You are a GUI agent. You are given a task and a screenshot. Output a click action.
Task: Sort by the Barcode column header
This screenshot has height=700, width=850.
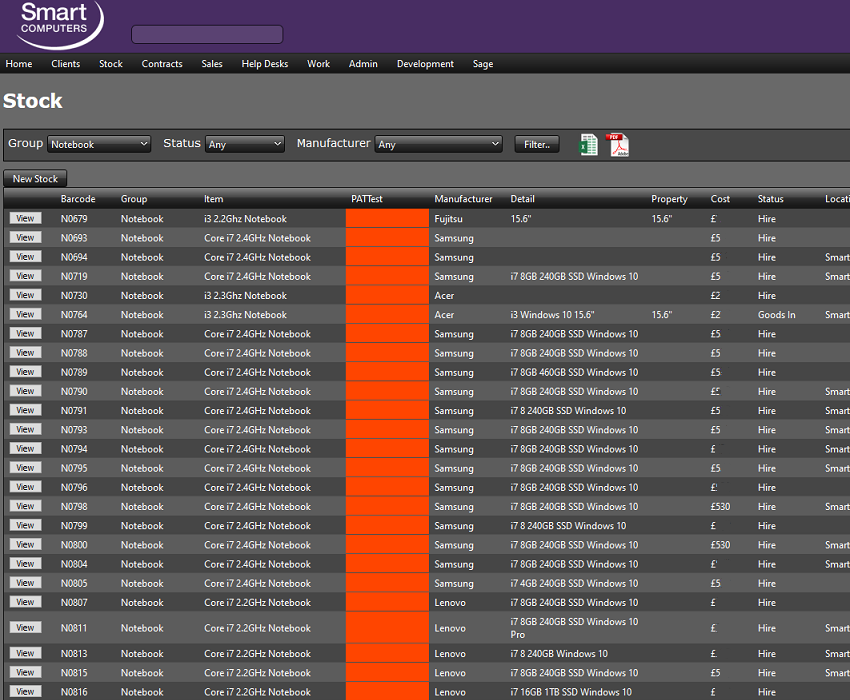(x=78, y=199)
